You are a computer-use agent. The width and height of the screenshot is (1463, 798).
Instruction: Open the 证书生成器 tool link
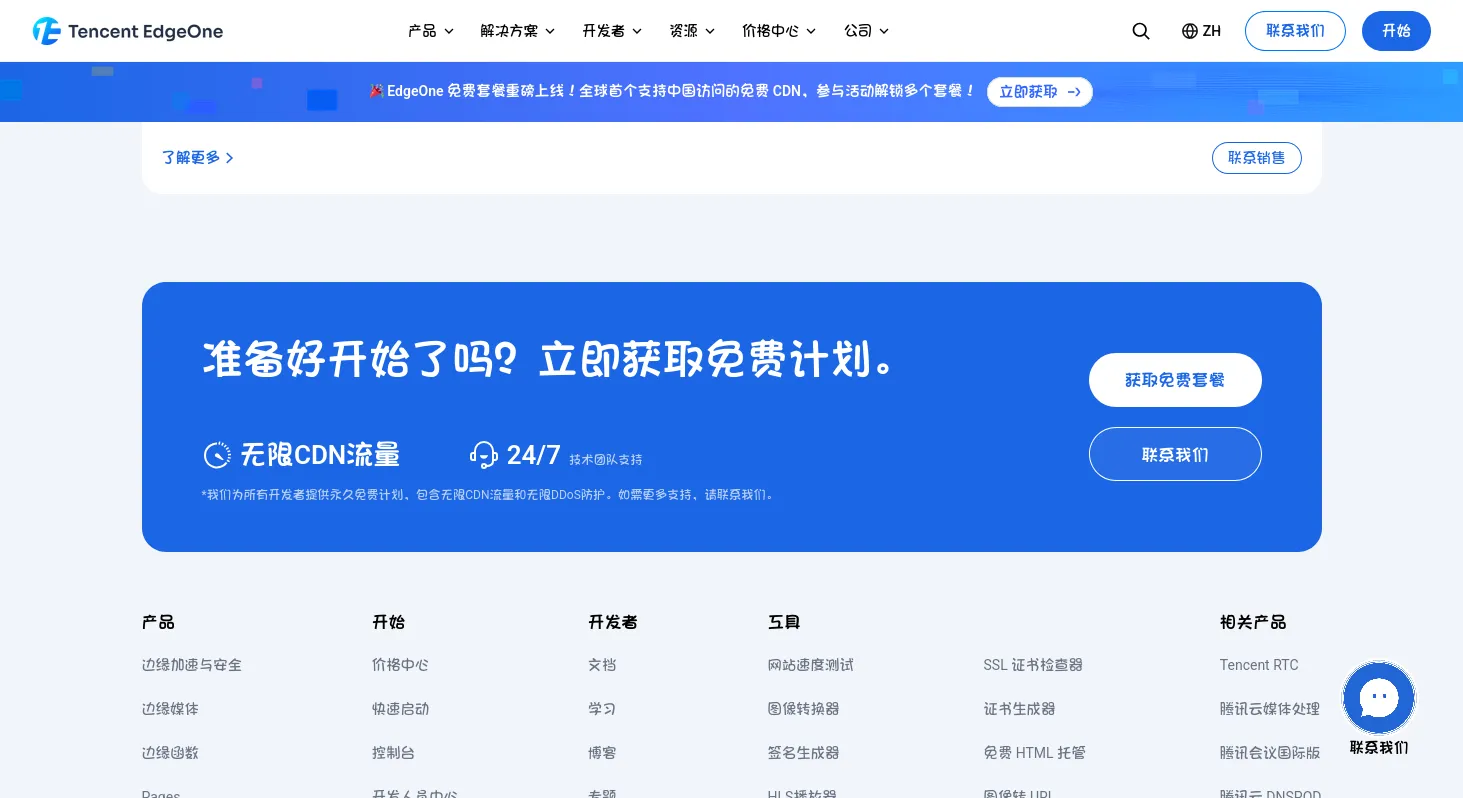(x=1020, y=709)
